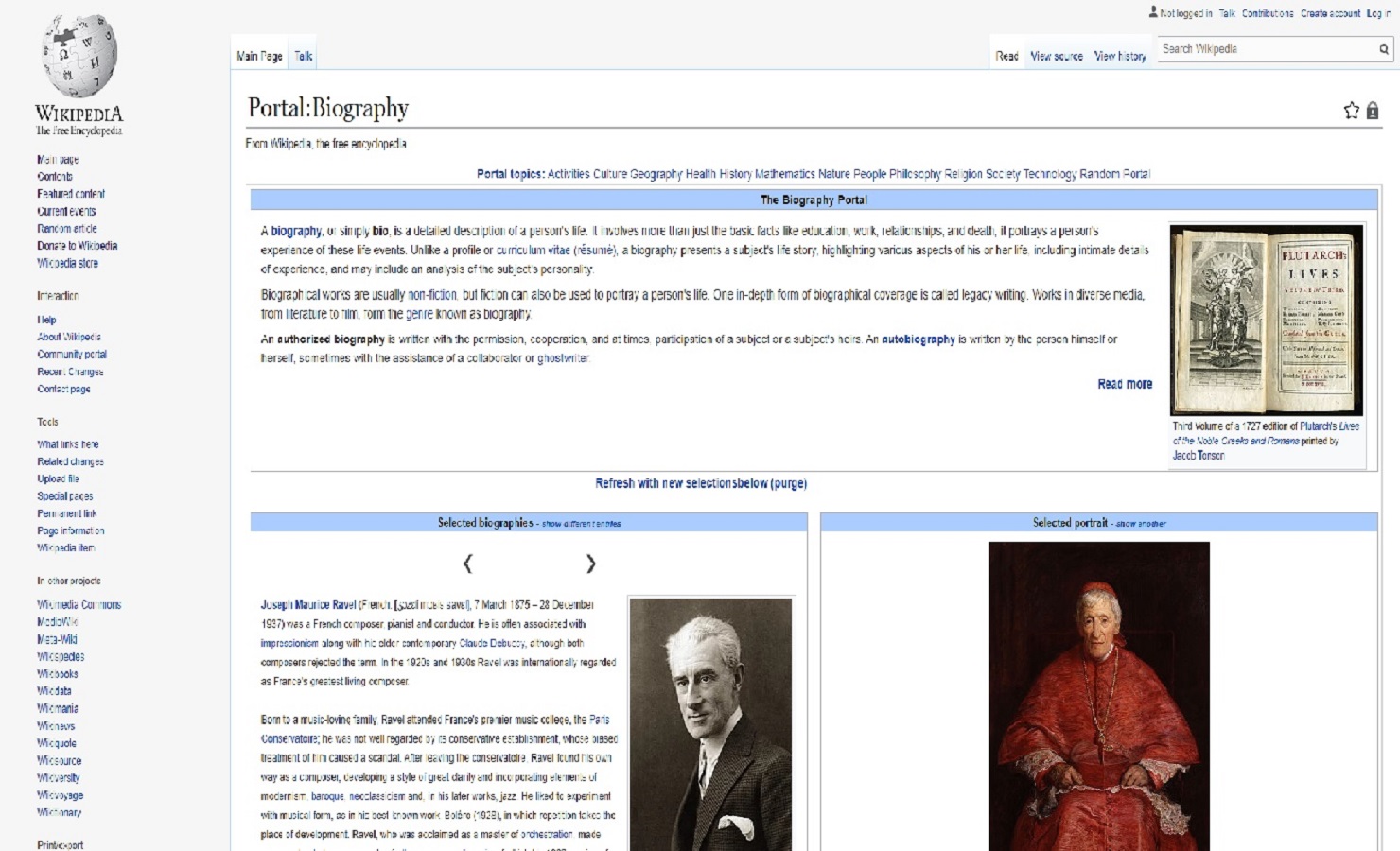Open the cardinal portrait painting
The image size is (1400, 851).
click(1098, 695)
